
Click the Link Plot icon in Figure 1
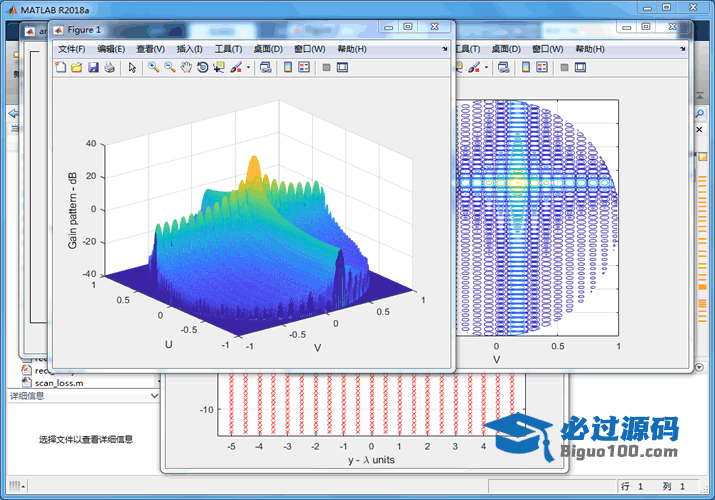point(265,67)
